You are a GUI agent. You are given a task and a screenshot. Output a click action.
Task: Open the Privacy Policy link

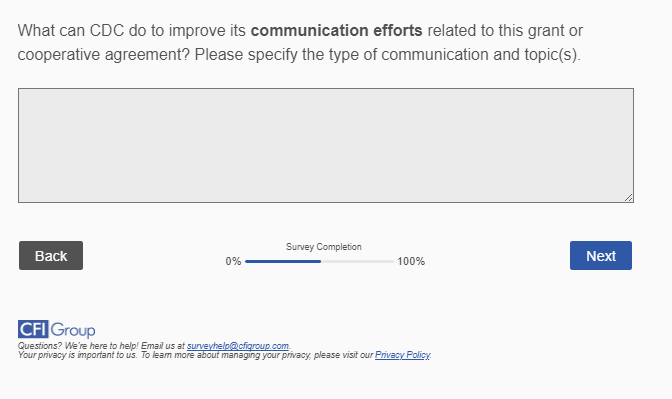coord(402,355)
